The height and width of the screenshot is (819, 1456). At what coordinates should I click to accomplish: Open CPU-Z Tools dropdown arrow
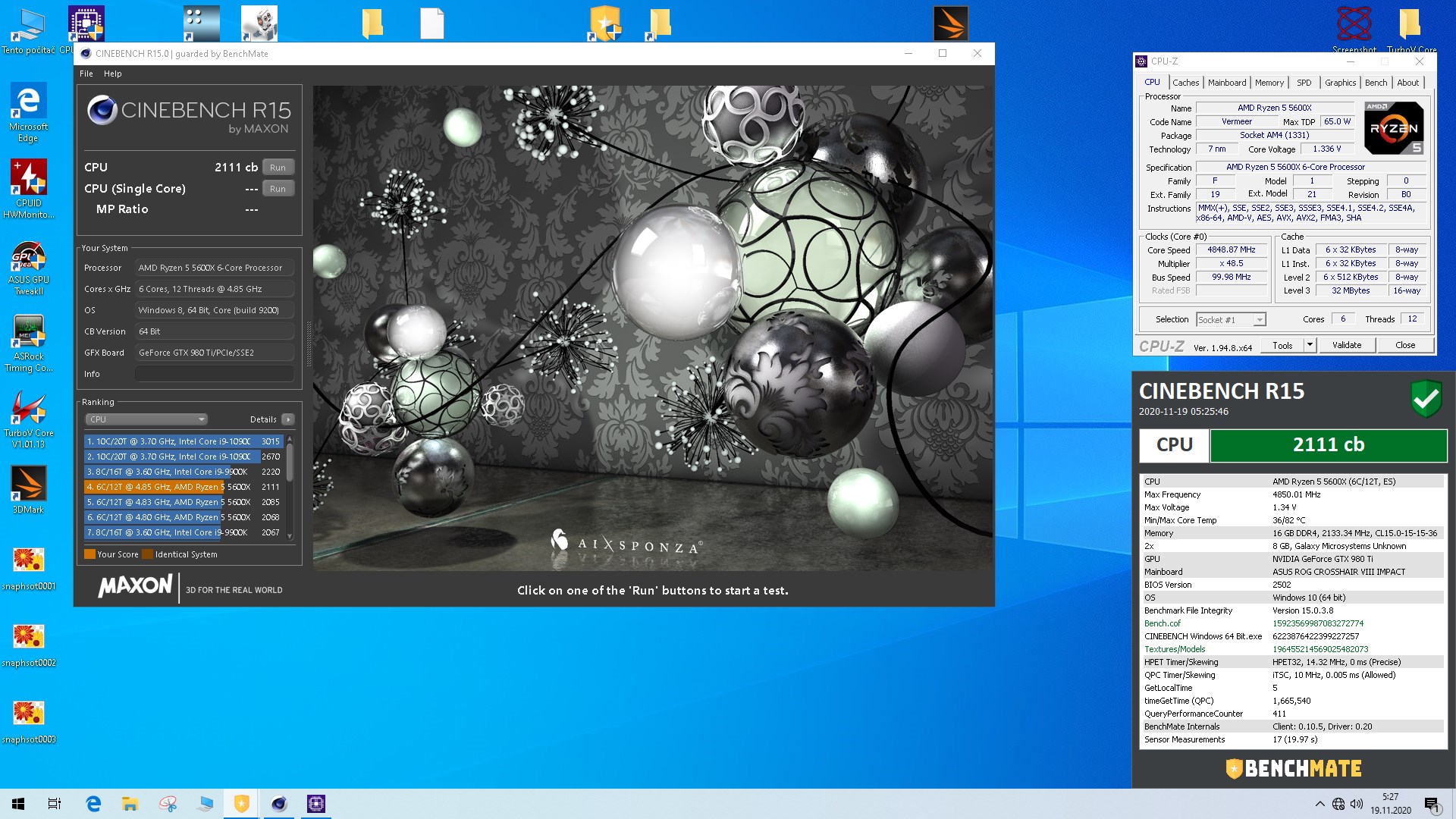point(1310,345)
